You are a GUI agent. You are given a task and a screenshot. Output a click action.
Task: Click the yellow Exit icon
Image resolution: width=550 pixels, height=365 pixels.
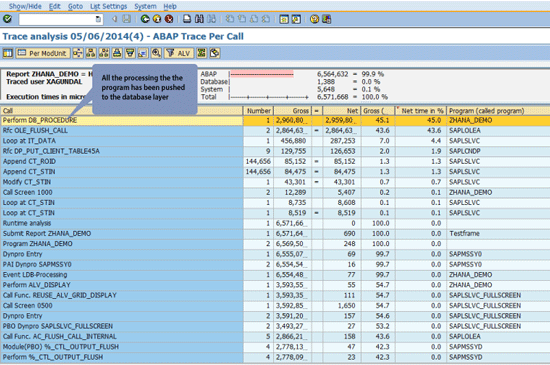pyautogui.click(x=157, y=19)
